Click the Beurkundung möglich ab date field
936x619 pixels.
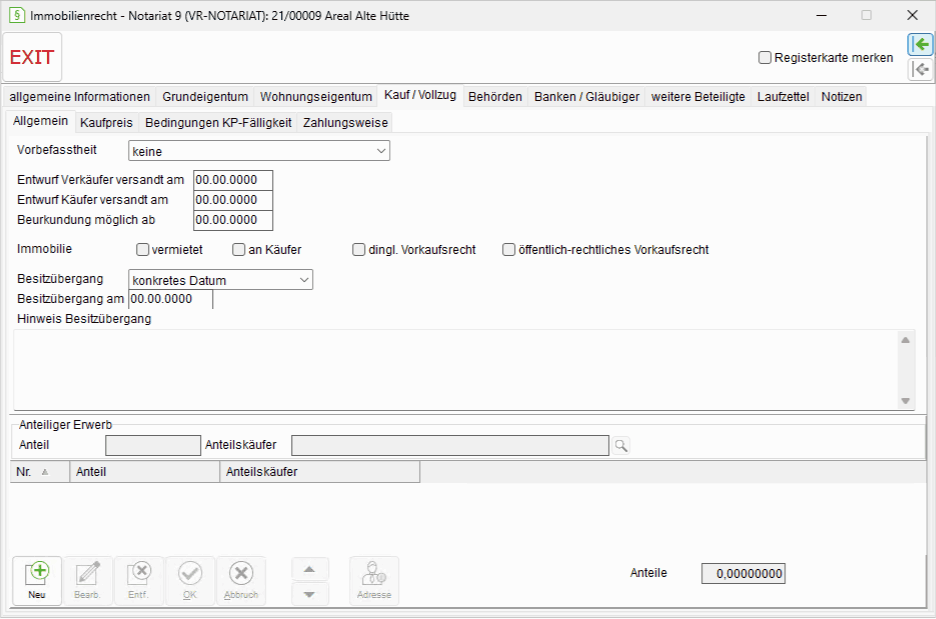click(233, 220)
